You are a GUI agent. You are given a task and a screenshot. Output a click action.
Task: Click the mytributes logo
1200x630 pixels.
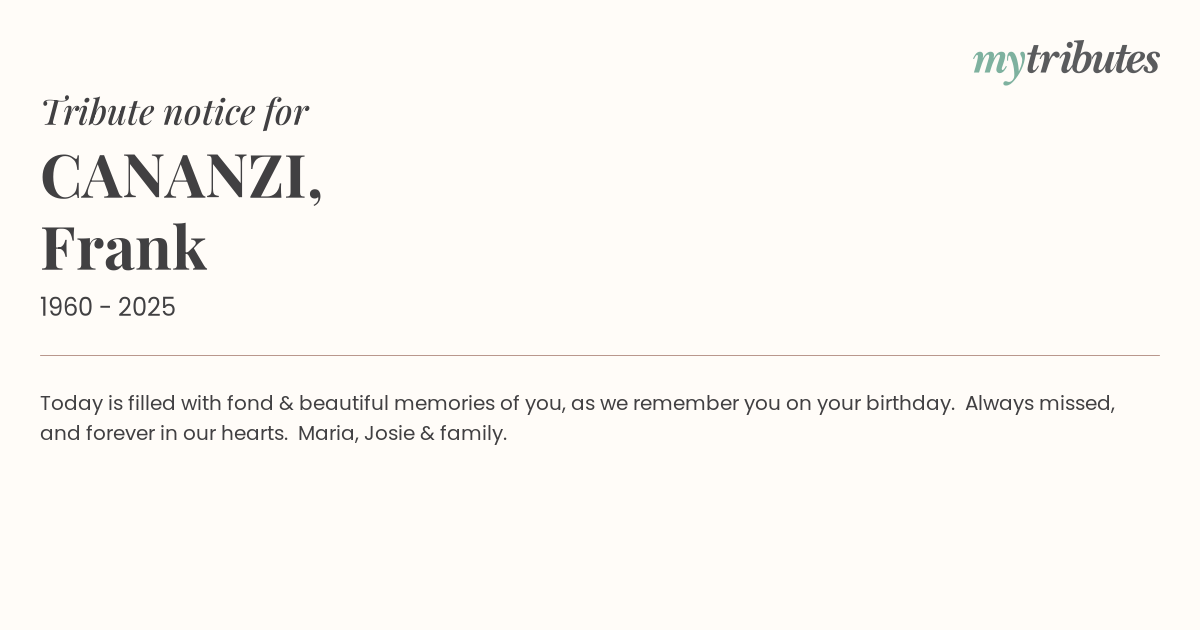[x=1066, y=60]
